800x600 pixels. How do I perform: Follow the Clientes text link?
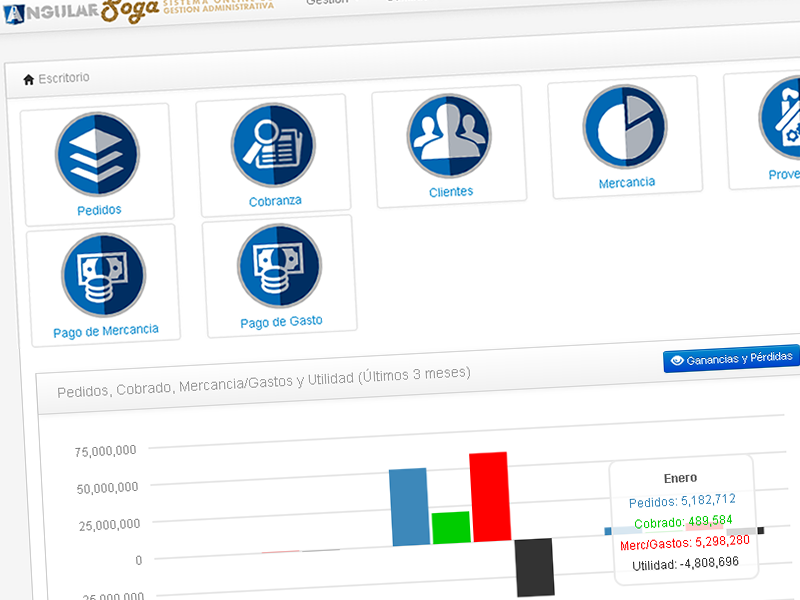click(451, 191)
